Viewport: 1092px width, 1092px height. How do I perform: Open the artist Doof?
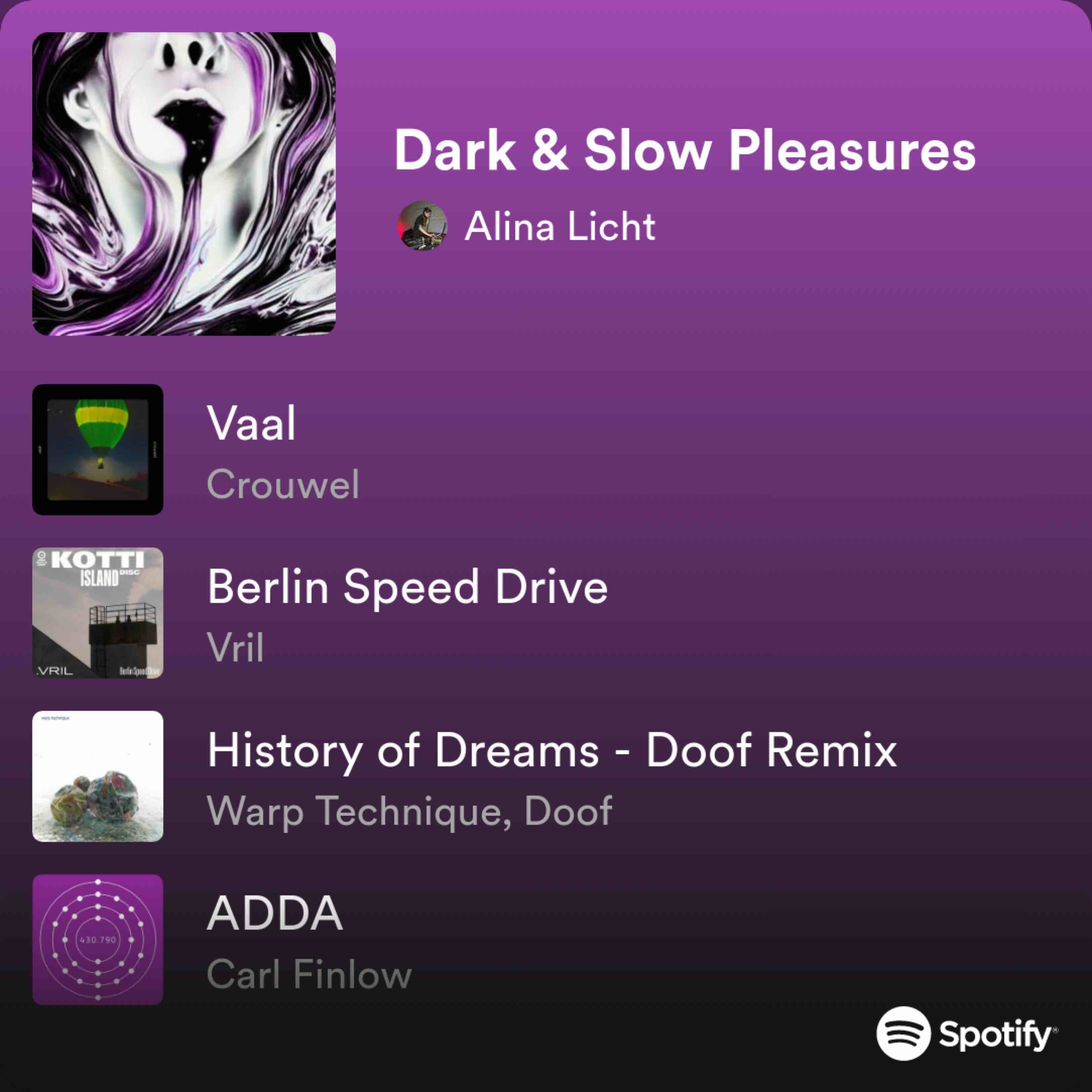point(568,811)
